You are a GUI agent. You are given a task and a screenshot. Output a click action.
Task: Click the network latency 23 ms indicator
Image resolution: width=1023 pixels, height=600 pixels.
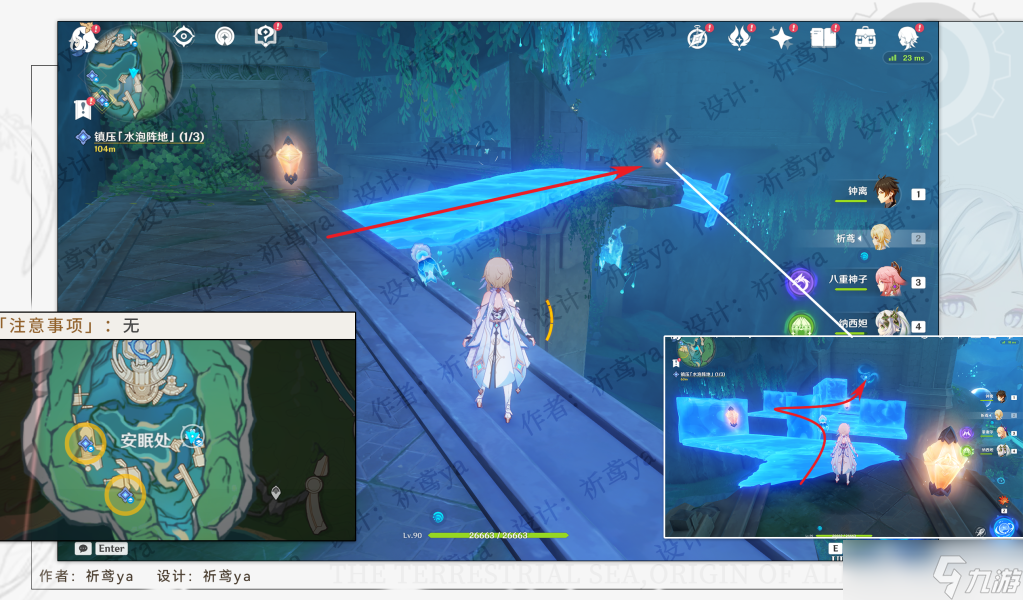(x=907, y=58)
